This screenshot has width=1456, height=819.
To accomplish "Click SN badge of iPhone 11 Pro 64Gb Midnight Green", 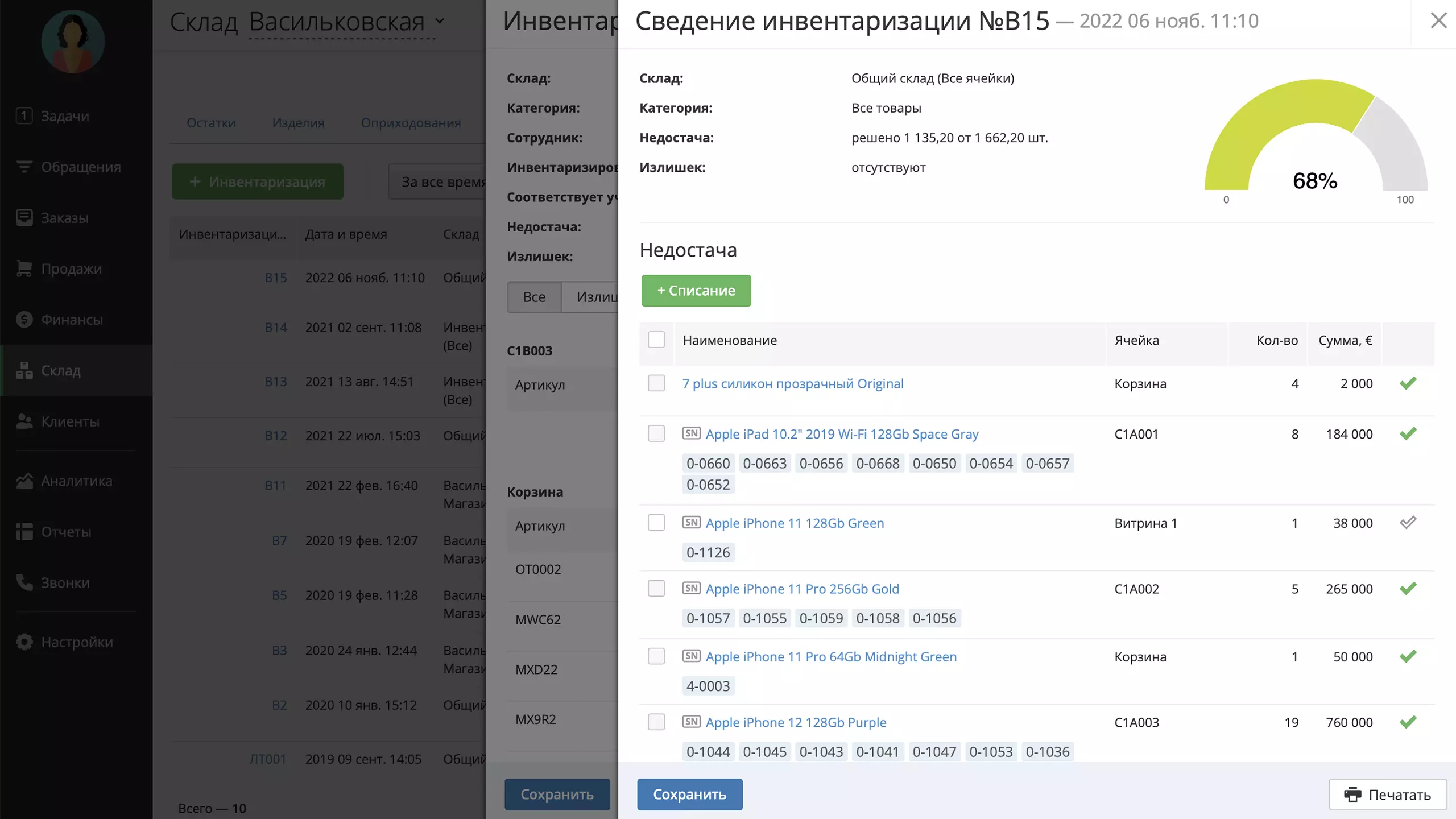I will [x=692, y=656].
